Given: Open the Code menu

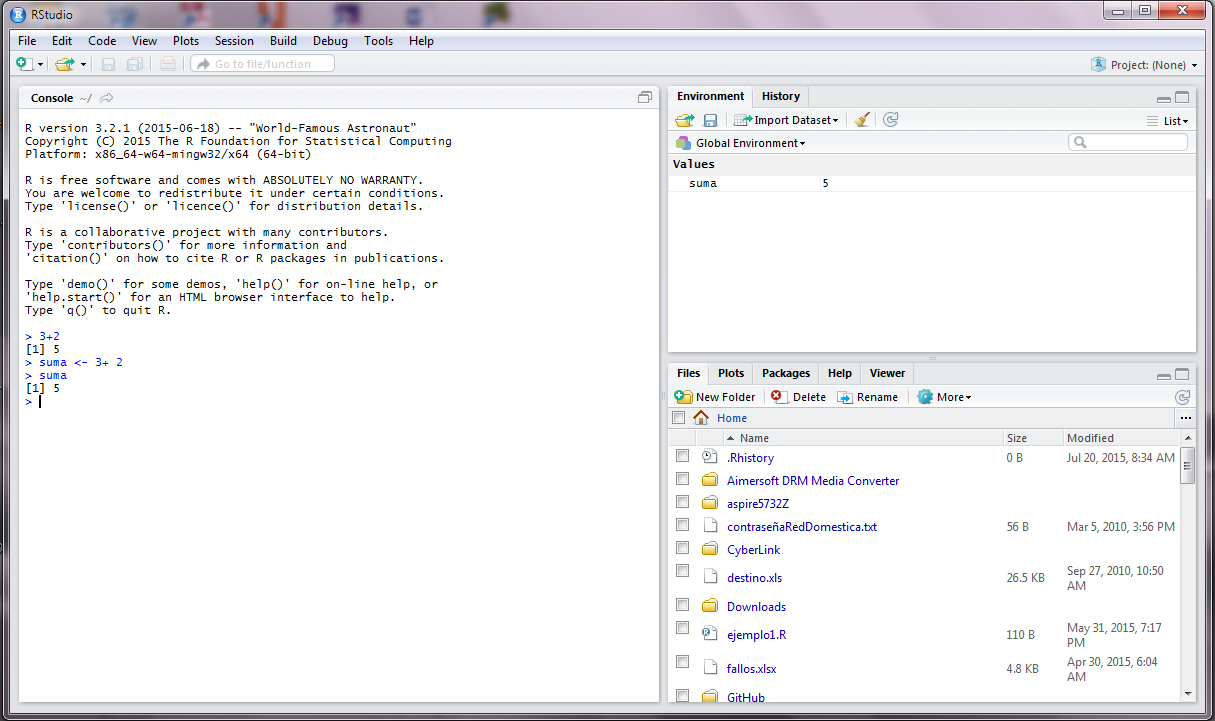Looking at the screenshot, I should [x=102, y=41].
